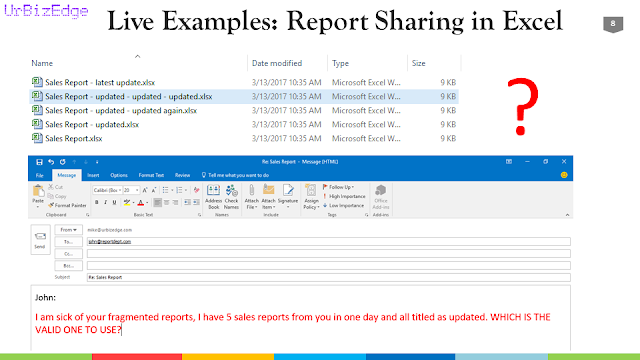This screenshot has width=640, height=360.
Task: Grow font size button
Action: 145,190
